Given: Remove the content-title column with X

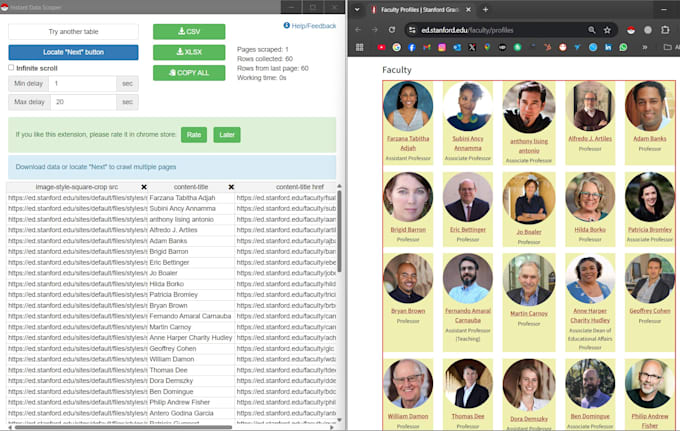Looking at the screenshot, I should (231, 187).
